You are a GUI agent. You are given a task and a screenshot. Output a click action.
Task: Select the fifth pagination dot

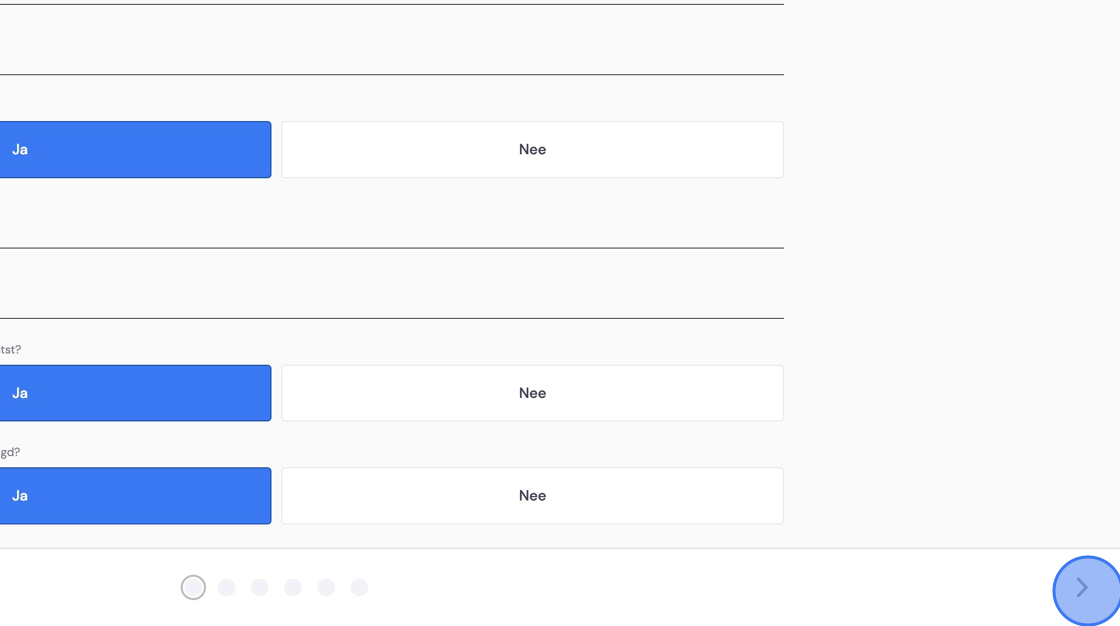click(x=326, y=587)
